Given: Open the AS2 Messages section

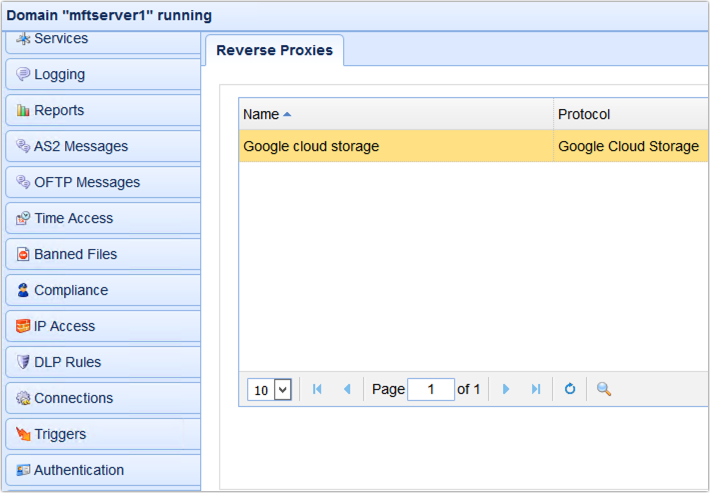Looking at the screenshot, I should (81, 146).
